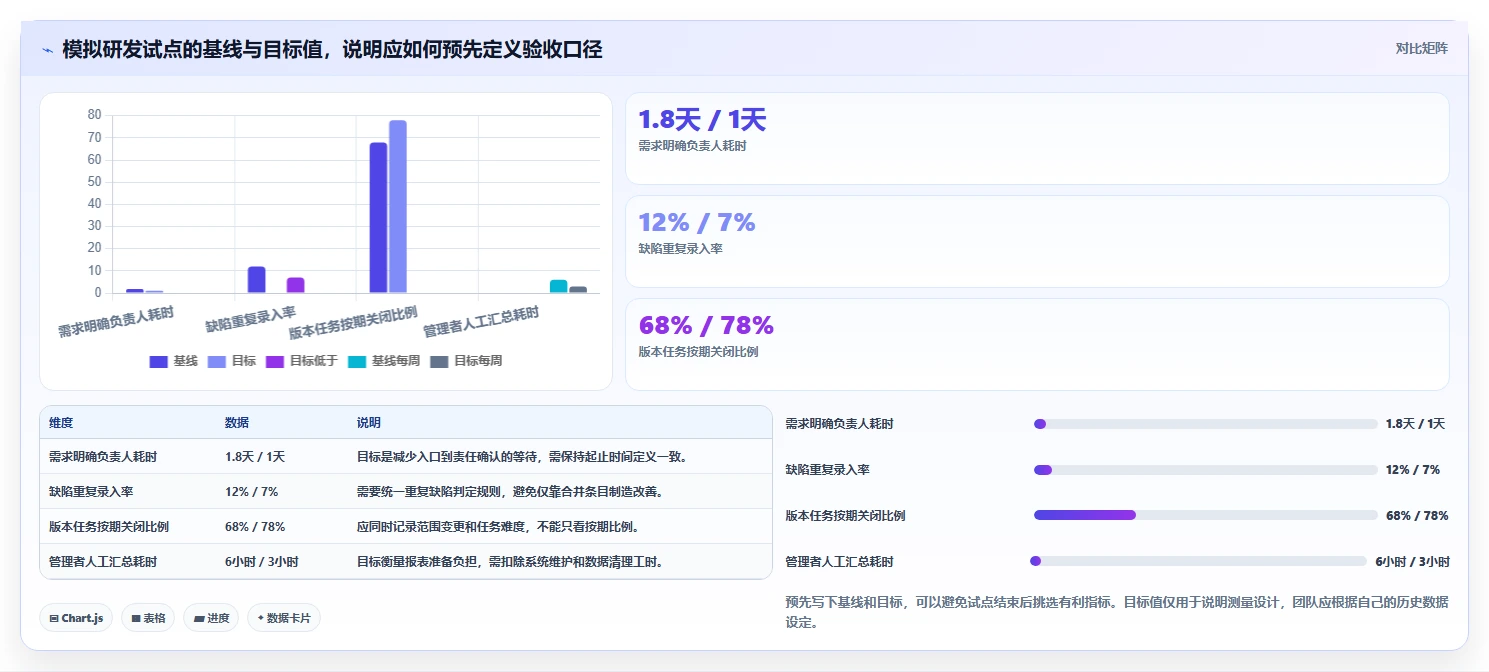This screenshot has width=1489, height=672.
Task: Click the 数据卡片 chip
Action: click(x=284, y=618)
